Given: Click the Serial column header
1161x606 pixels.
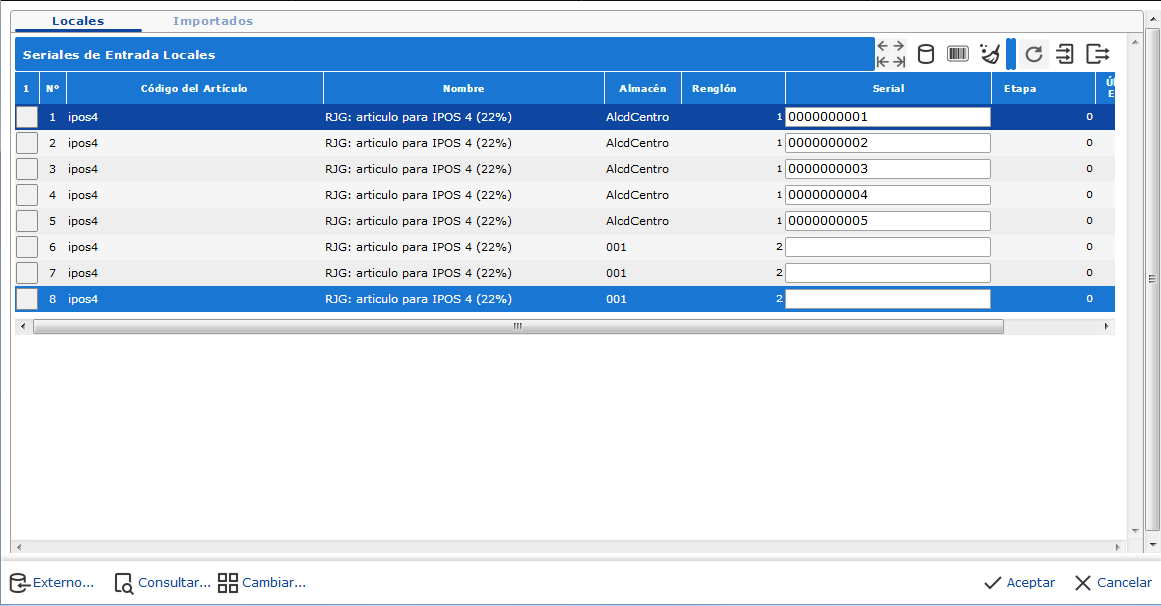Looking at the screenshot, I should 888,88.
